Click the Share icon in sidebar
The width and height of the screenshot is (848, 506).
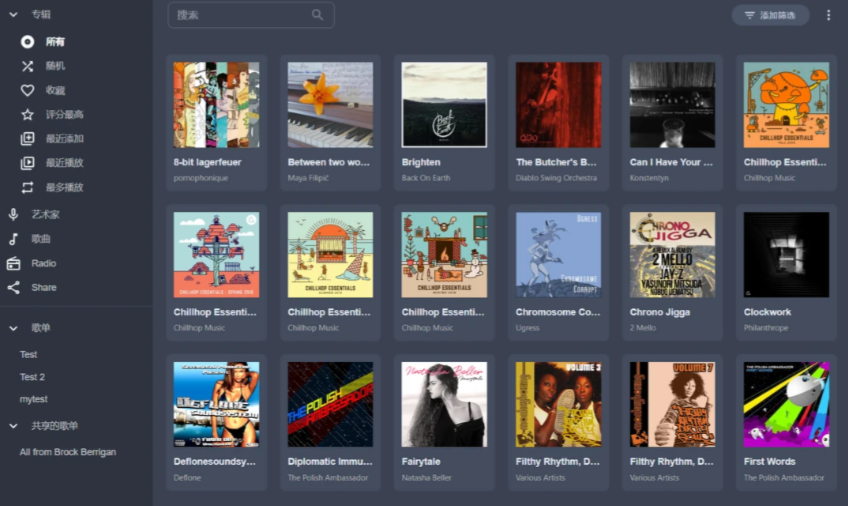pos(14,287)
